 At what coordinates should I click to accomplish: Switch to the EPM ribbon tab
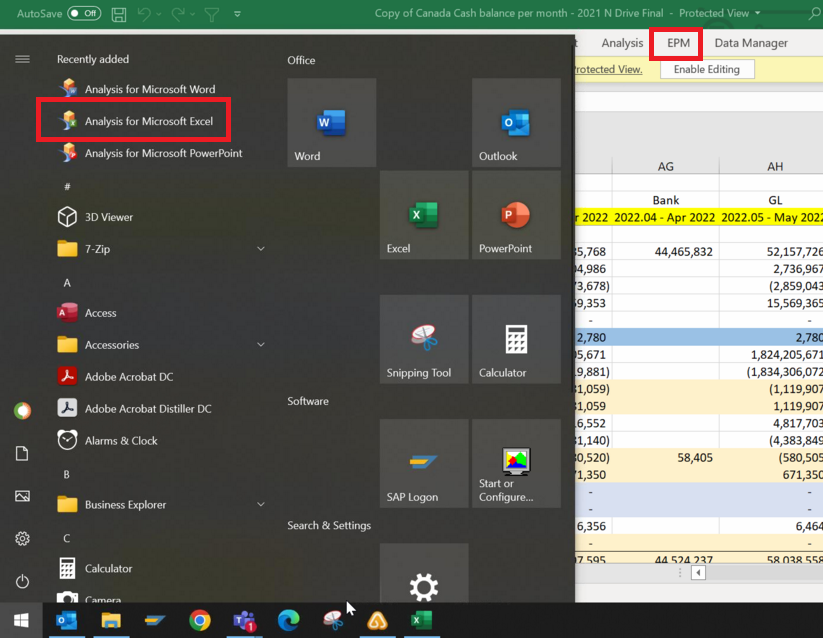(x=678, y=43)
